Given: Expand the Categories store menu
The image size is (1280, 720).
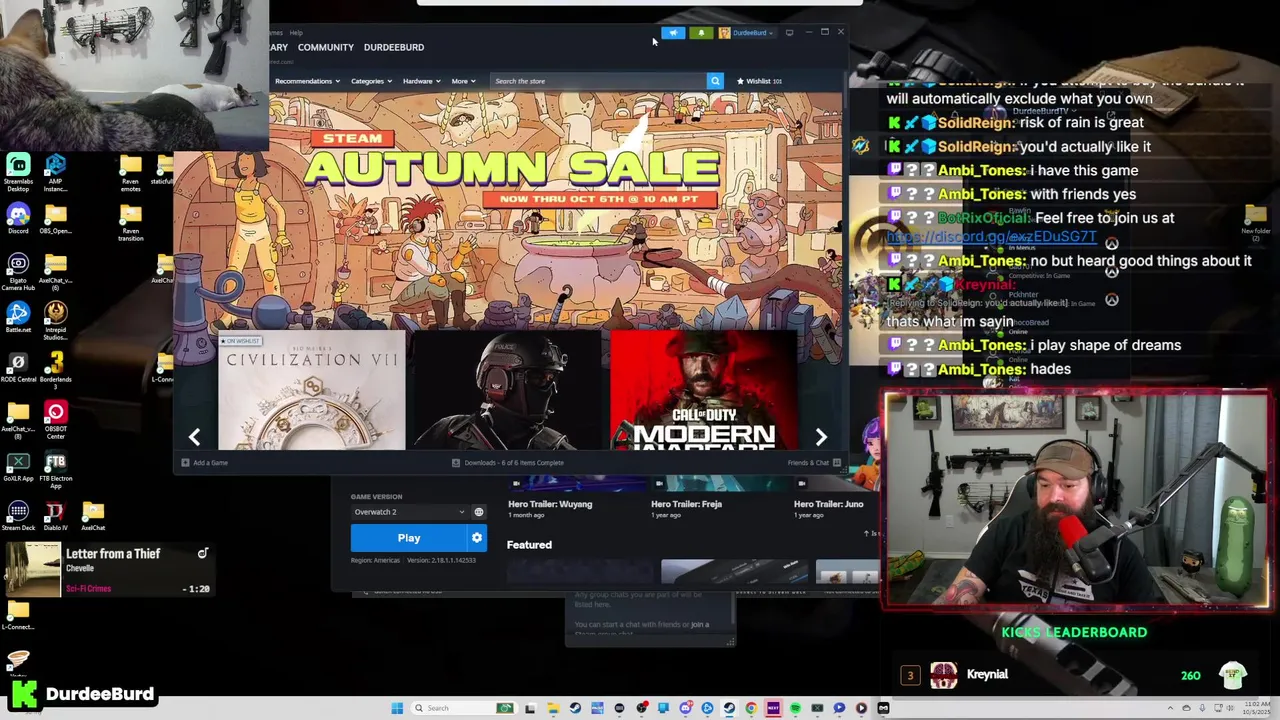Looking at the screenshot, I should point(371,81).
